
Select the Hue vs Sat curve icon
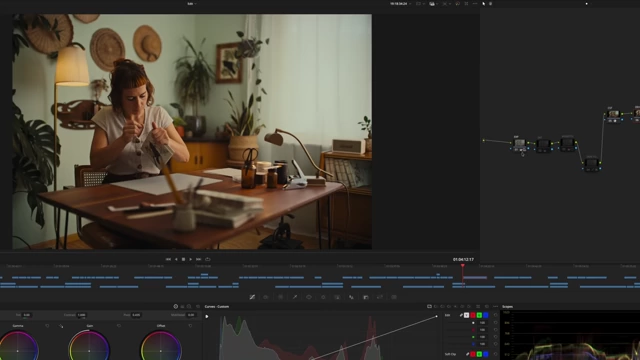[x=442, y=307]
